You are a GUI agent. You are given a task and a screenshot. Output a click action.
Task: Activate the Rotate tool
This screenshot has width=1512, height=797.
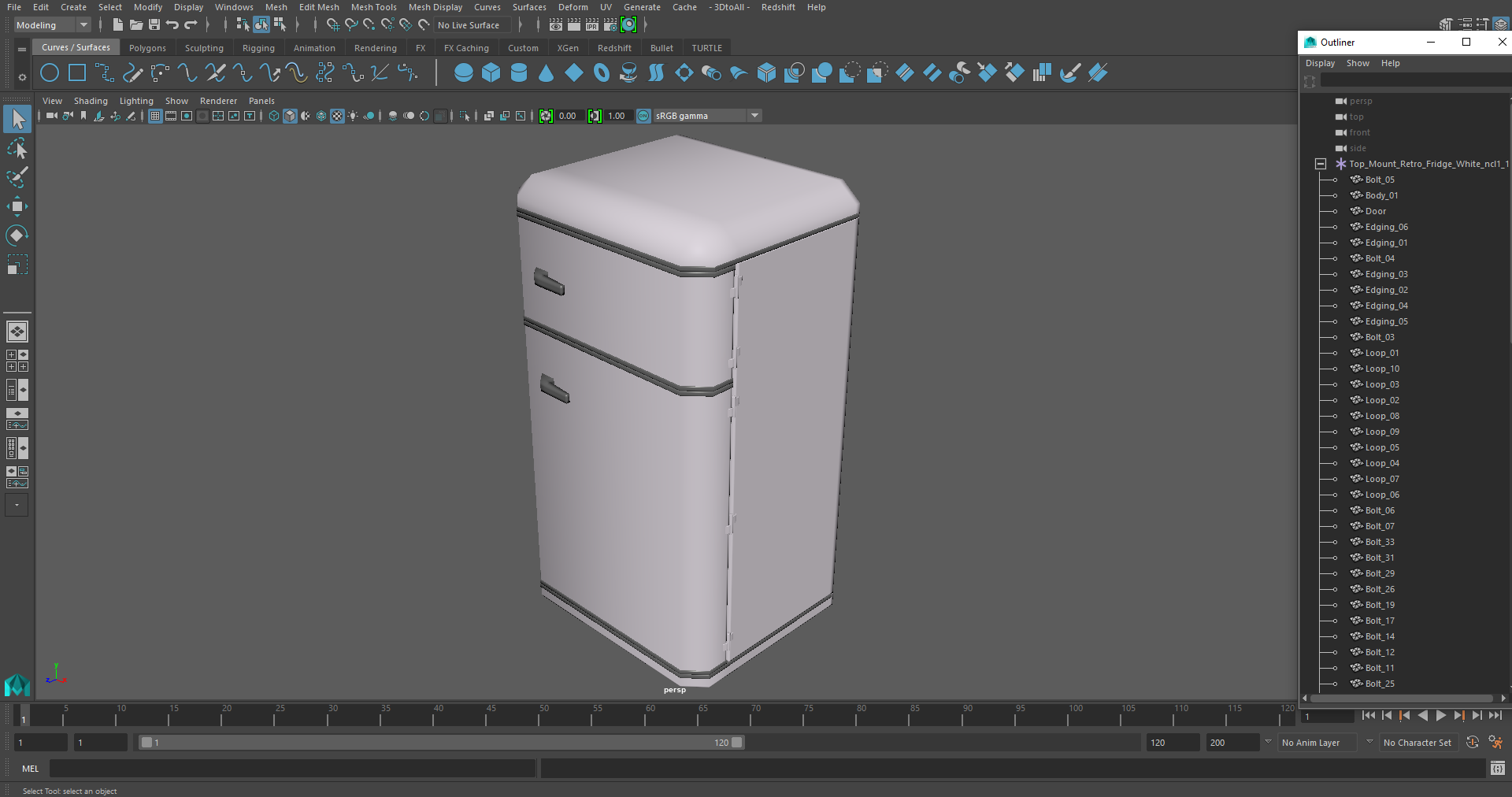[17, 235]
